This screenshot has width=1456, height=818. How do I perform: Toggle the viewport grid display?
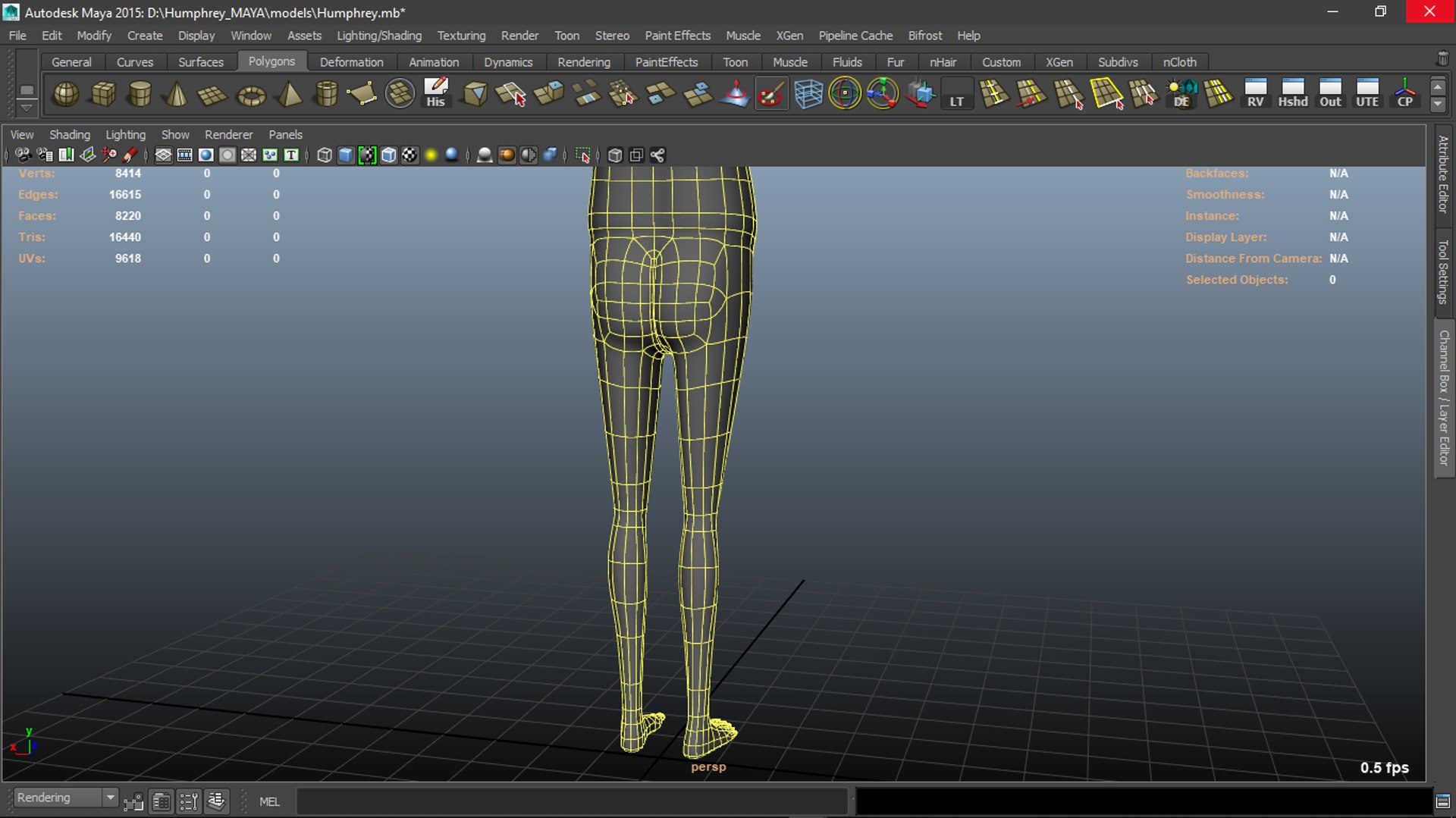(x=163, y=155)
